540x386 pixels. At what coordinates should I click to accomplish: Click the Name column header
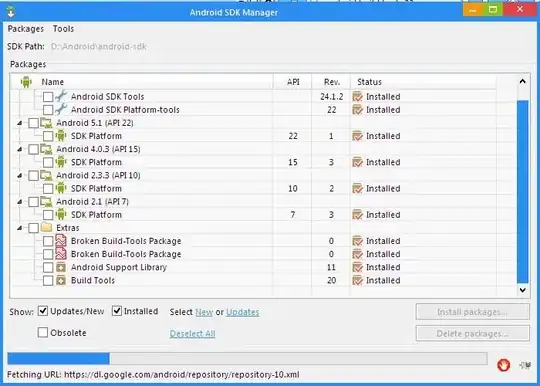click(142, 82)
